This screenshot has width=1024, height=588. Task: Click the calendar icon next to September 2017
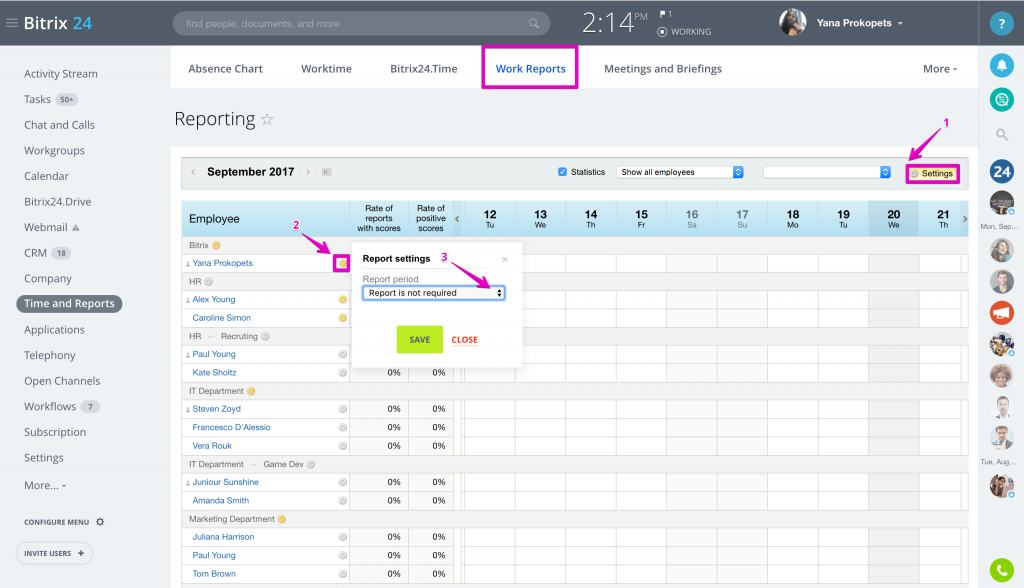tap(327, 172)
